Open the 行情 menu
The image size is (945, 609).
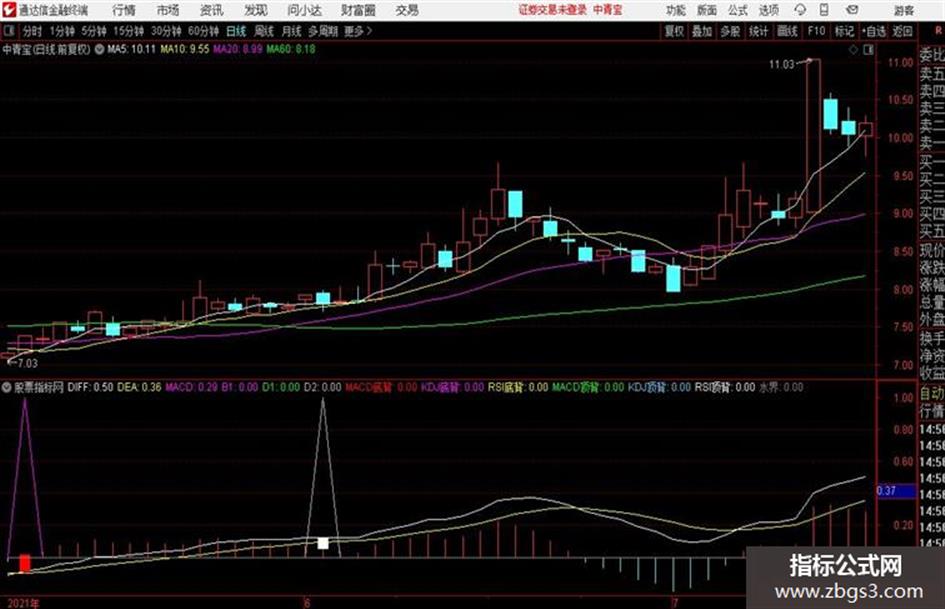coord(124,10)
